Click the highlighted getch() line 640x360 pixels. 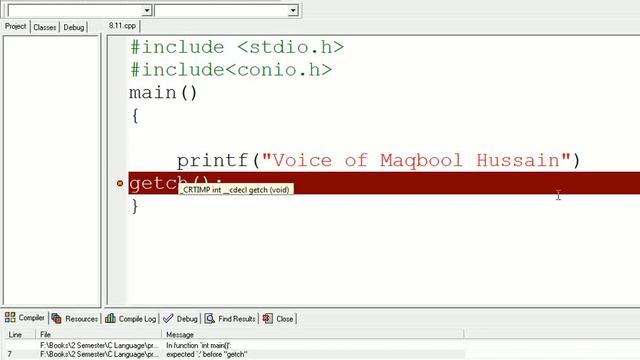click(384, 183)
